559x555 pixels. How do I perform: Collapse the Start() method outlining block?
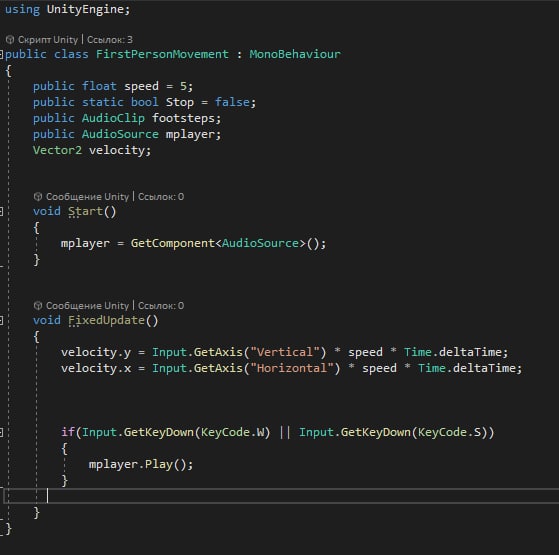[x=1, y=211]
